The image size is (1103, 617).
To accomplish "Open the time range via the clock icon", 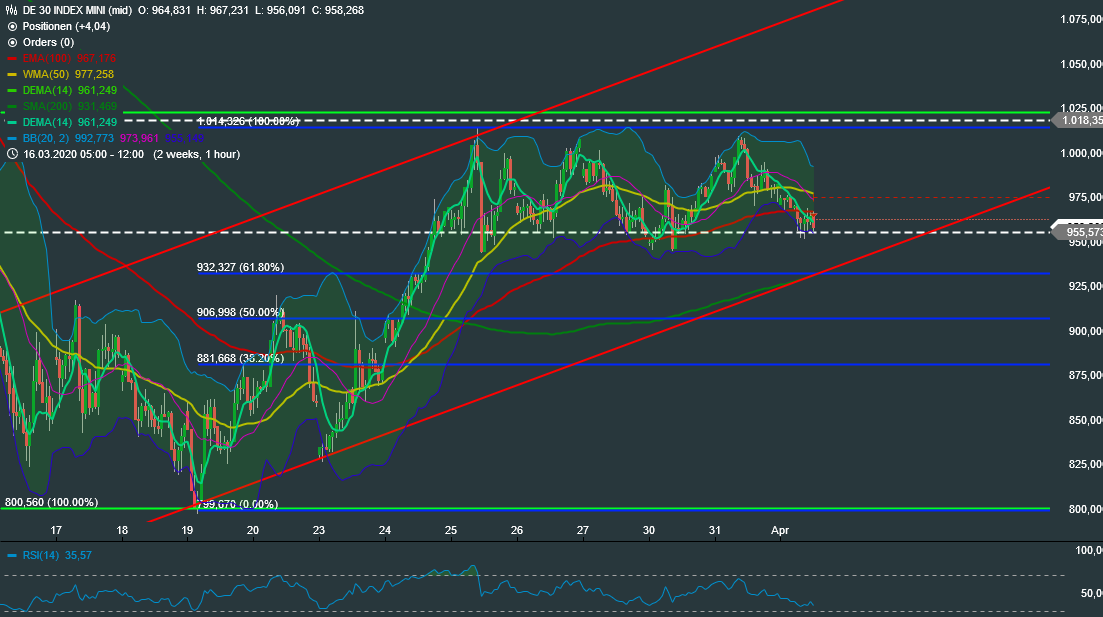I will pos(12,154).
